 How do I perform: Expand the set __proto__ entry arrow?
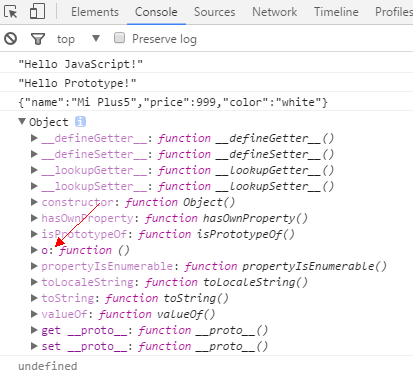coord(34,346)
